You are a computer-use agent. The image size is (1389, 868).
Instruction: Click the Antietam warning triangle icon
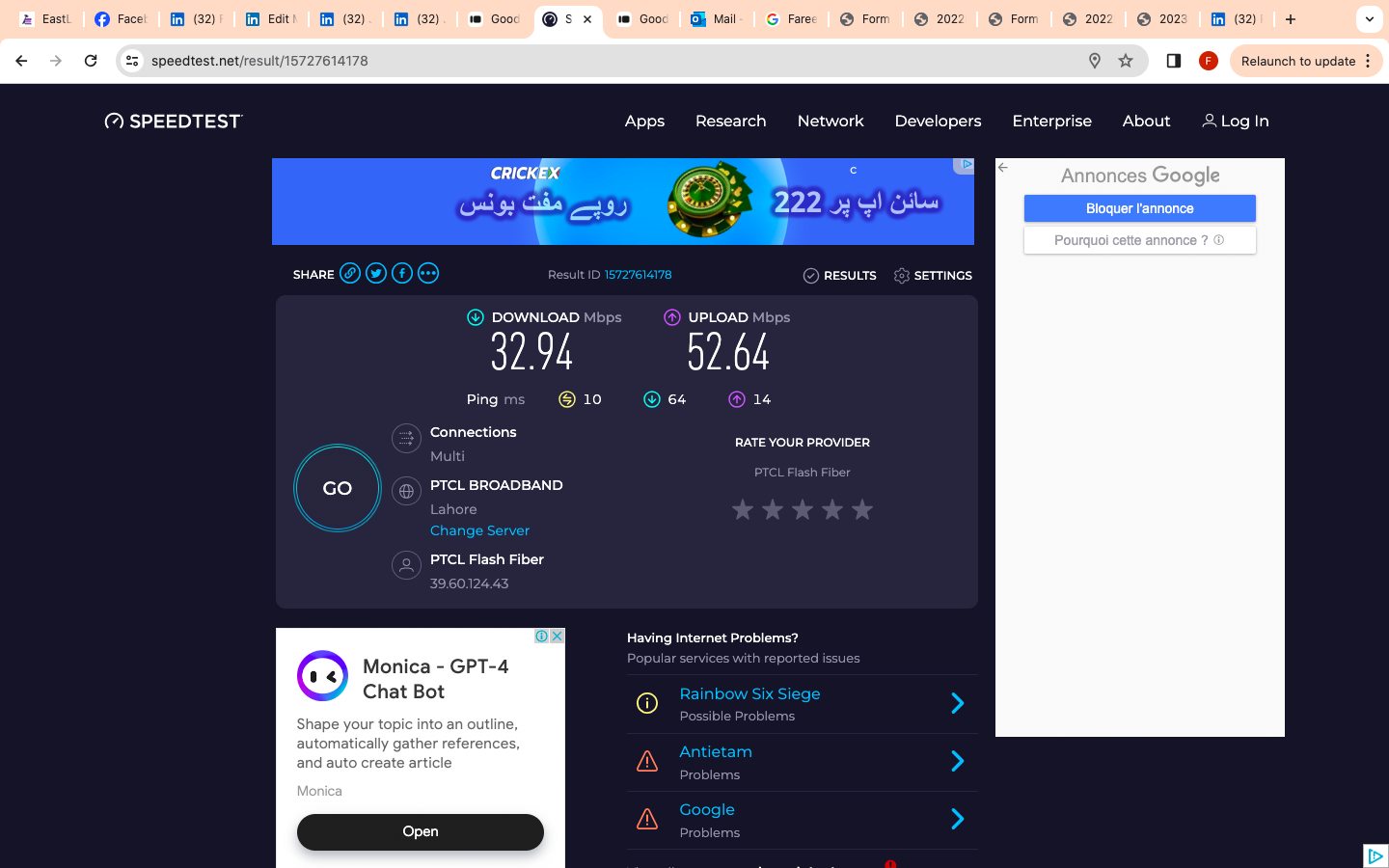point(647,761)
